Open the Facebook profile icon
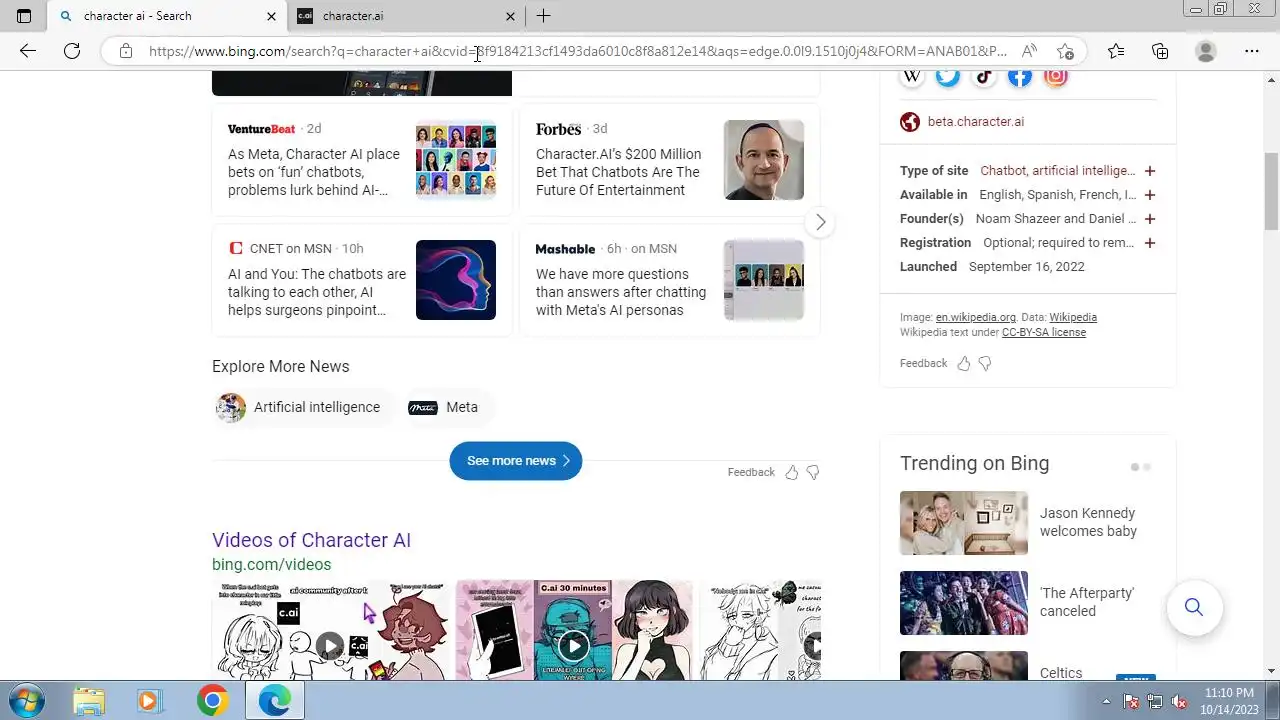1280x720 pixels. click(x=1019, y=76)
